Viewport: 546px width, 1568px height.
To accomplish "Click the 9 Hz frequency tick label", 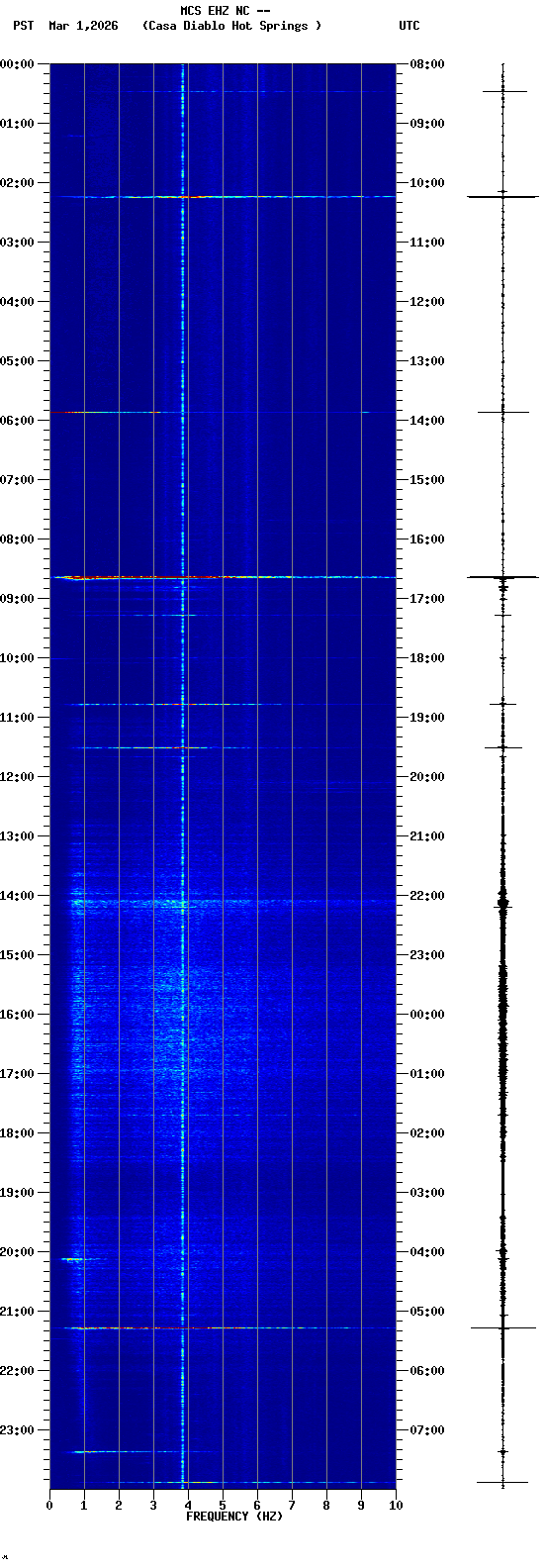I will pyautogui.click(x=361, y=1506).
